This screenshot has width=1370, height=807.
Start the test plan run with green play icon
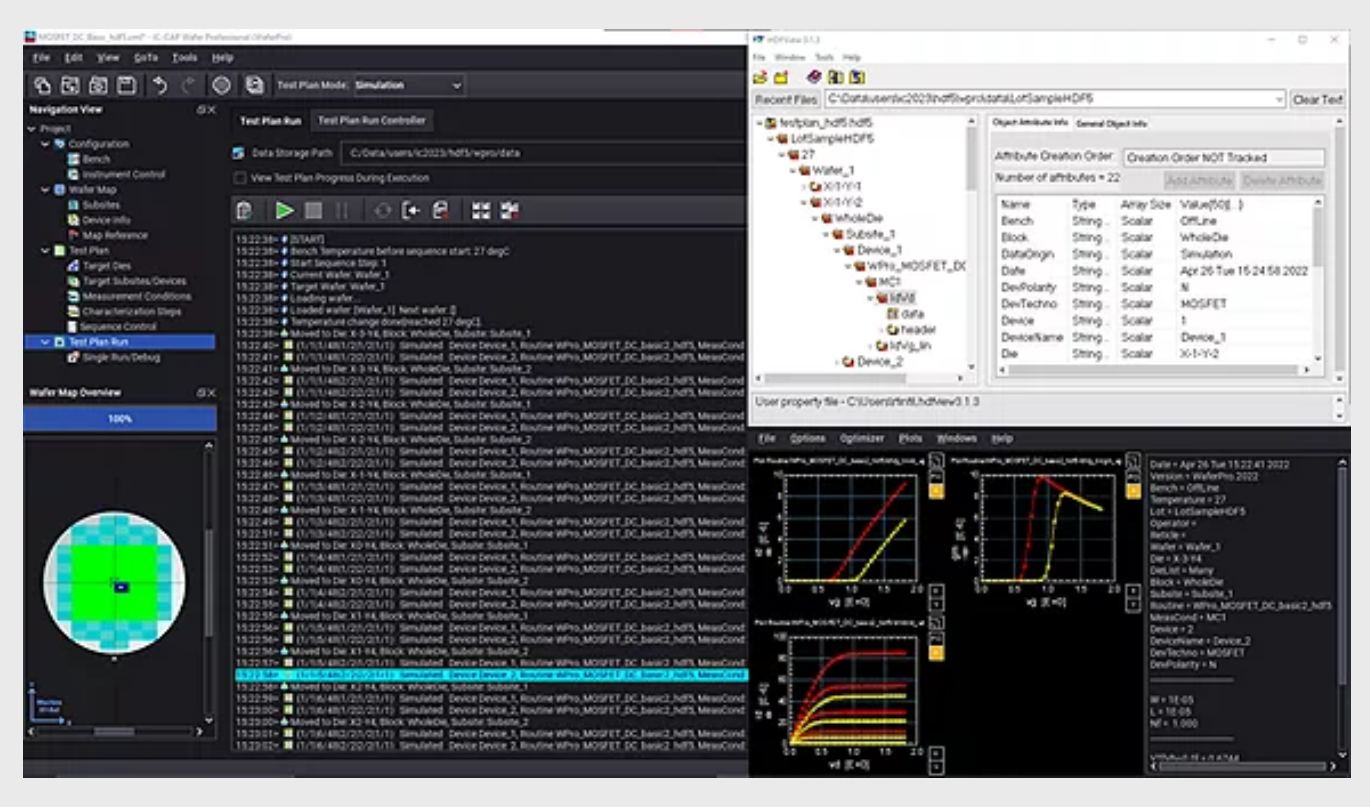click(x=284, y=211)
